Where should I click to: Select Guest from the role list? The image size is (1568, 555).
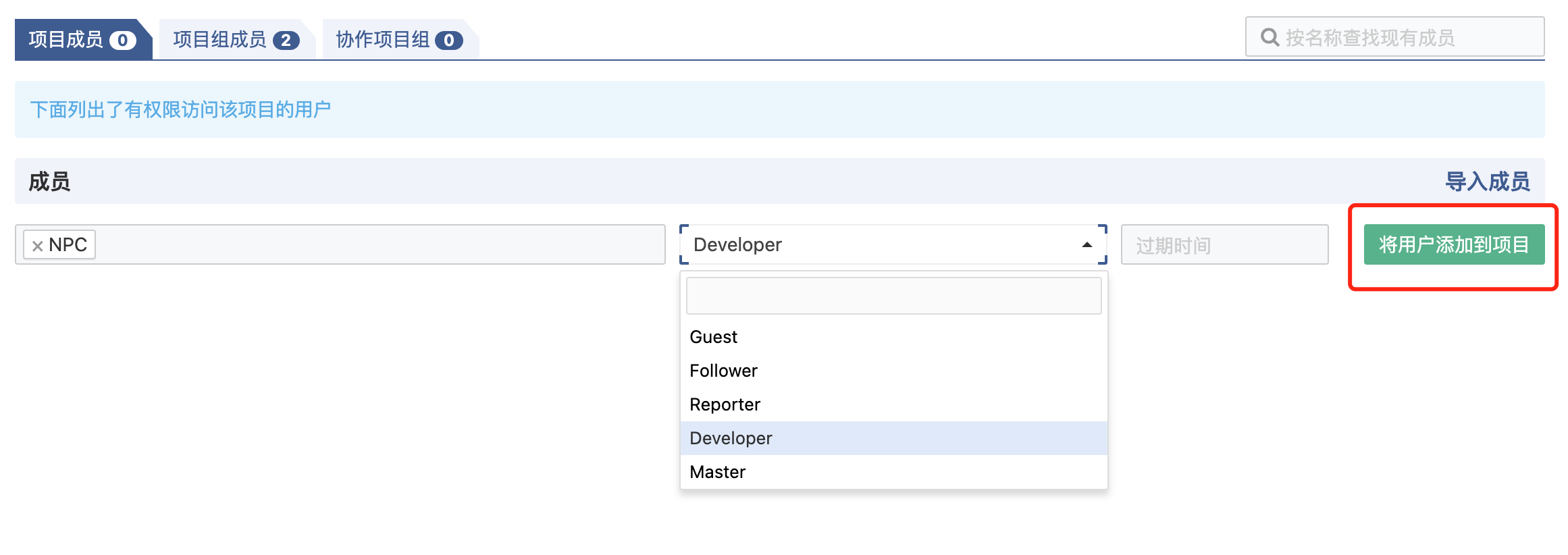(713, 337)
